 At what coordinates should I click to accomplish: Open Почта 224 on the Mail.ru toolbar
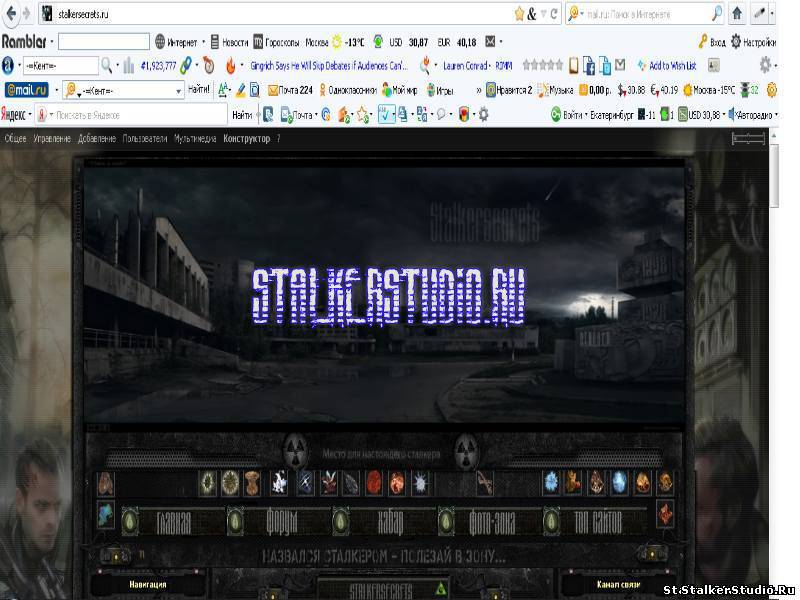[x=290, y=90]
